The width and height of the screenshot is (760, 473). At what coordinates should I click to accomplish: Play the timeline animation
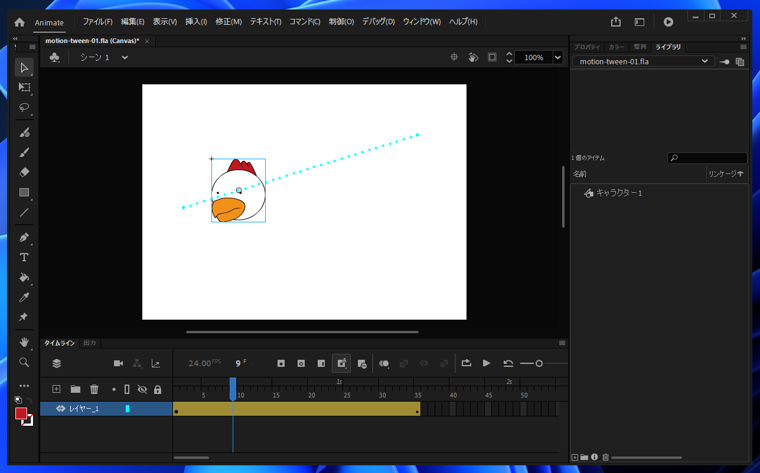pyautogui.click(x=486, y=363)
